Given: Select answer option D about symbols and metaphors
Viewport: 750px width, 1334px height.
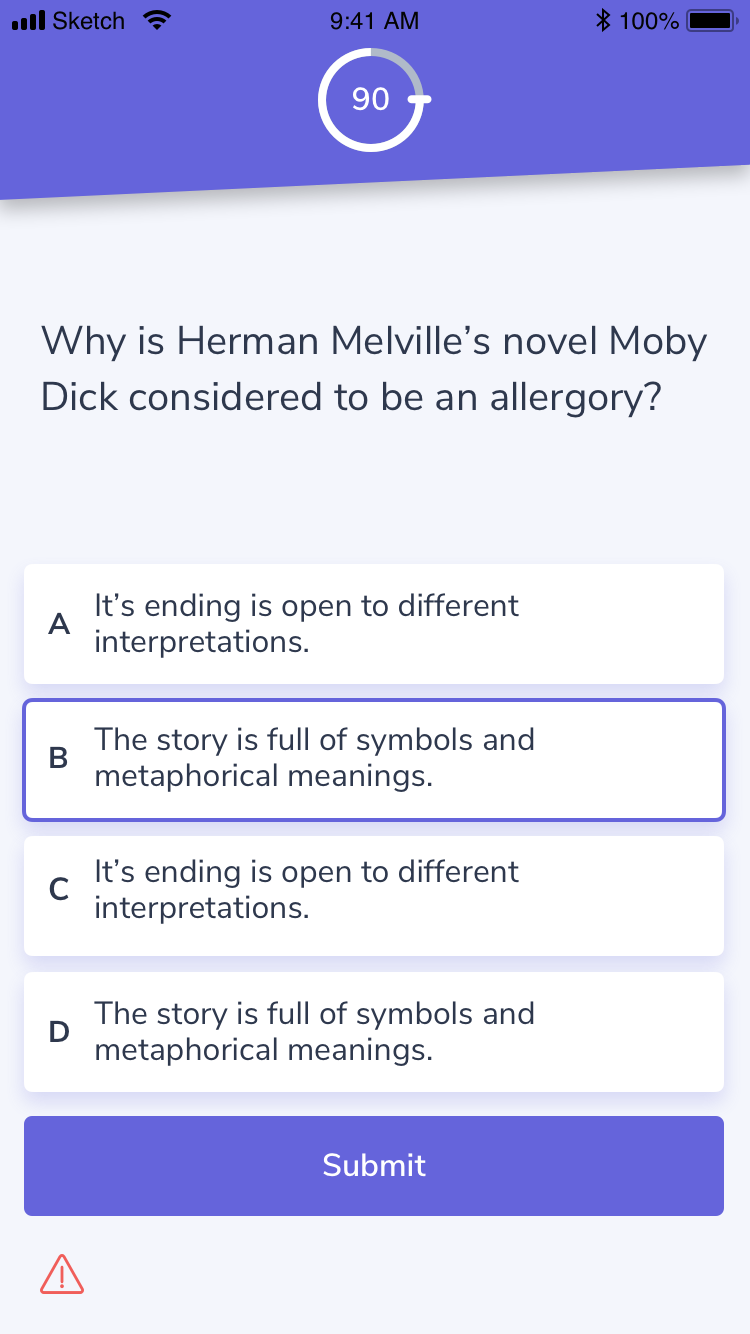Looking at the screenshot, I should (373, 1031).
